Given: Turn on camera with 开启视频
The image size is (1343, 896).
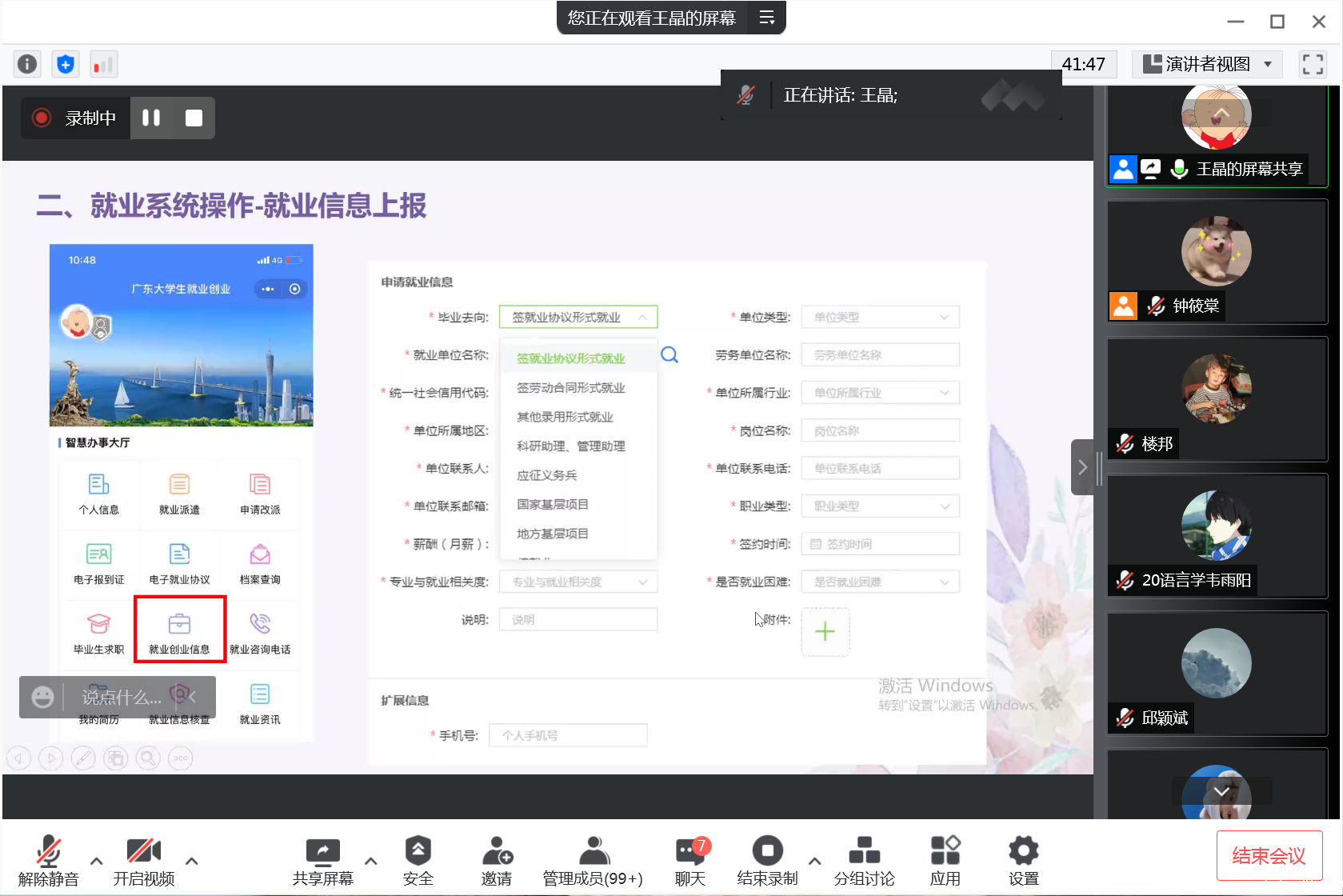Looking at the screenshot, I should pos(143,861).
